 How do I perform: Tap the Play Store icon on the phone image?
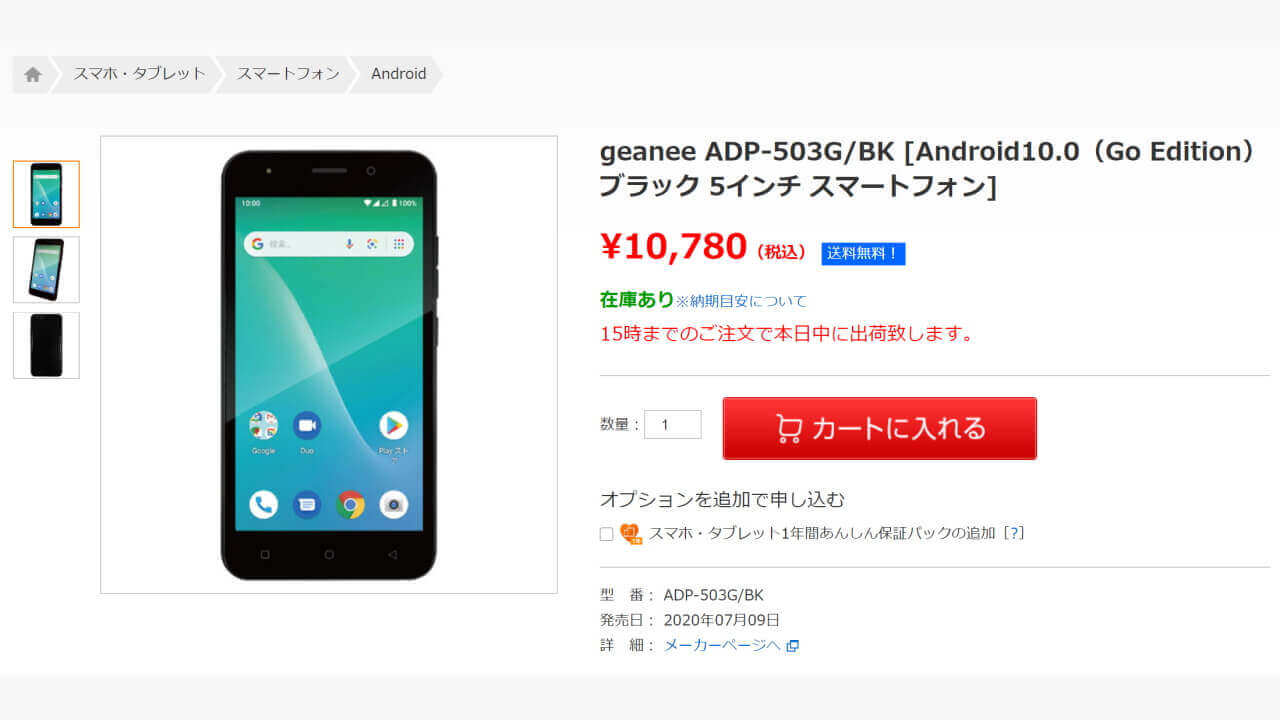click(x=393, y=426)
